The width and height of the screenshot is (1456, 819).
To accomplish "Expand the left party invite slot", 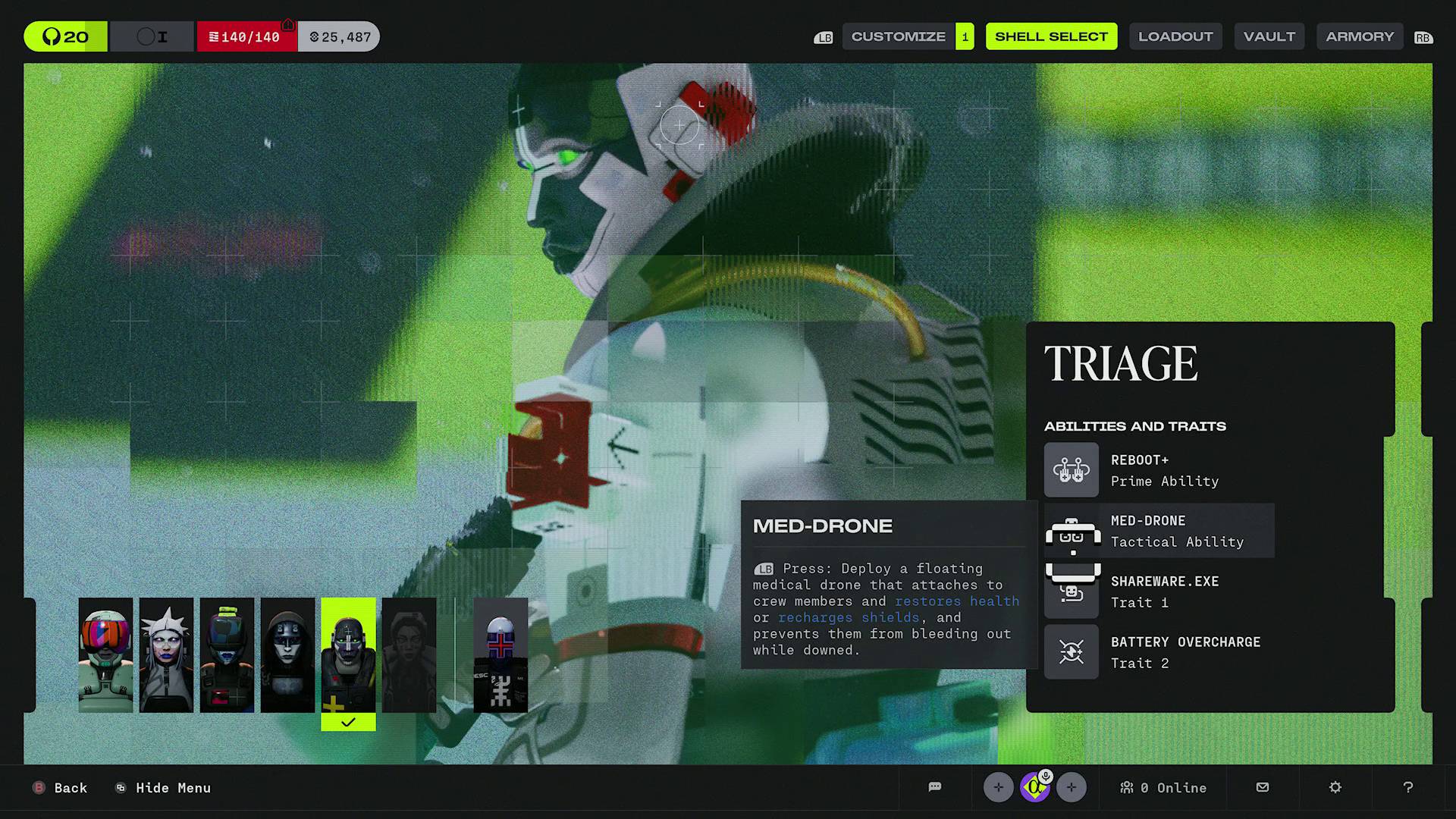I will (998, 787).
